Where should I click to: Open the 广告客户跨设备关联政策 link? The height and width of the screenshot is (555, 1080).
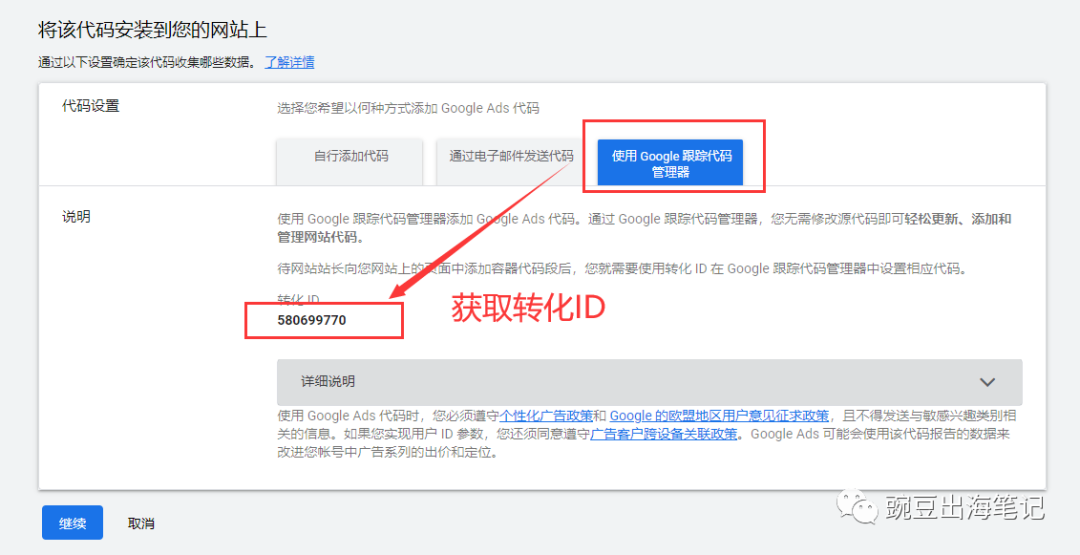click(x=664, y=434)
